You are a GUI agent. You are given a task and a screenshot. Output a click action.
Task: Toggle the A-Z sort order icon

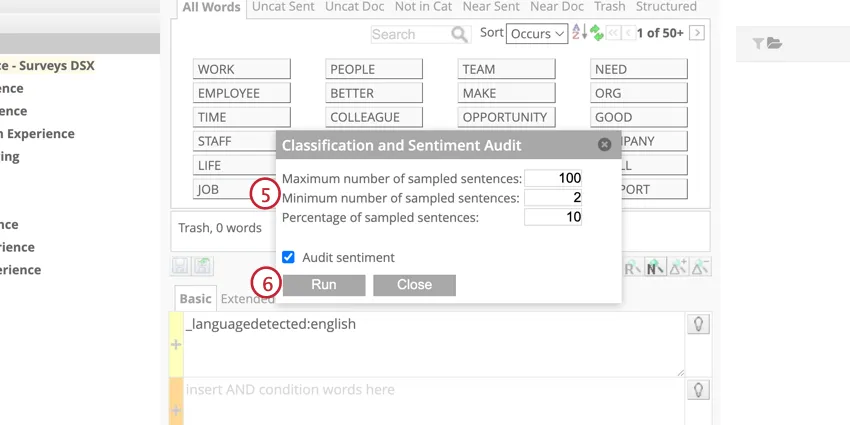point(579,33)
